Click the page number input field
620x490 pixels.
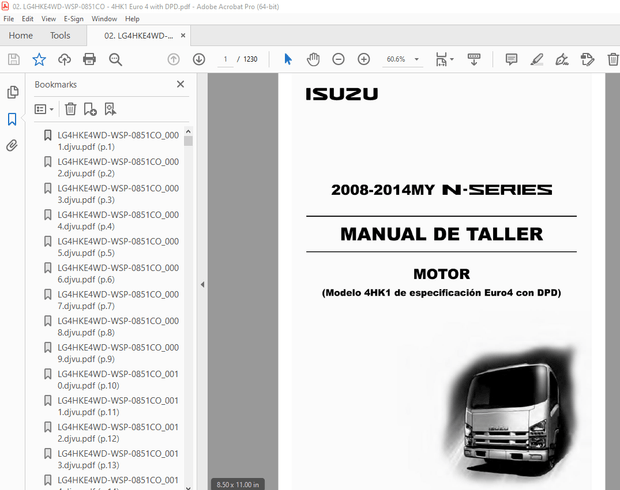tap(225, 59)
